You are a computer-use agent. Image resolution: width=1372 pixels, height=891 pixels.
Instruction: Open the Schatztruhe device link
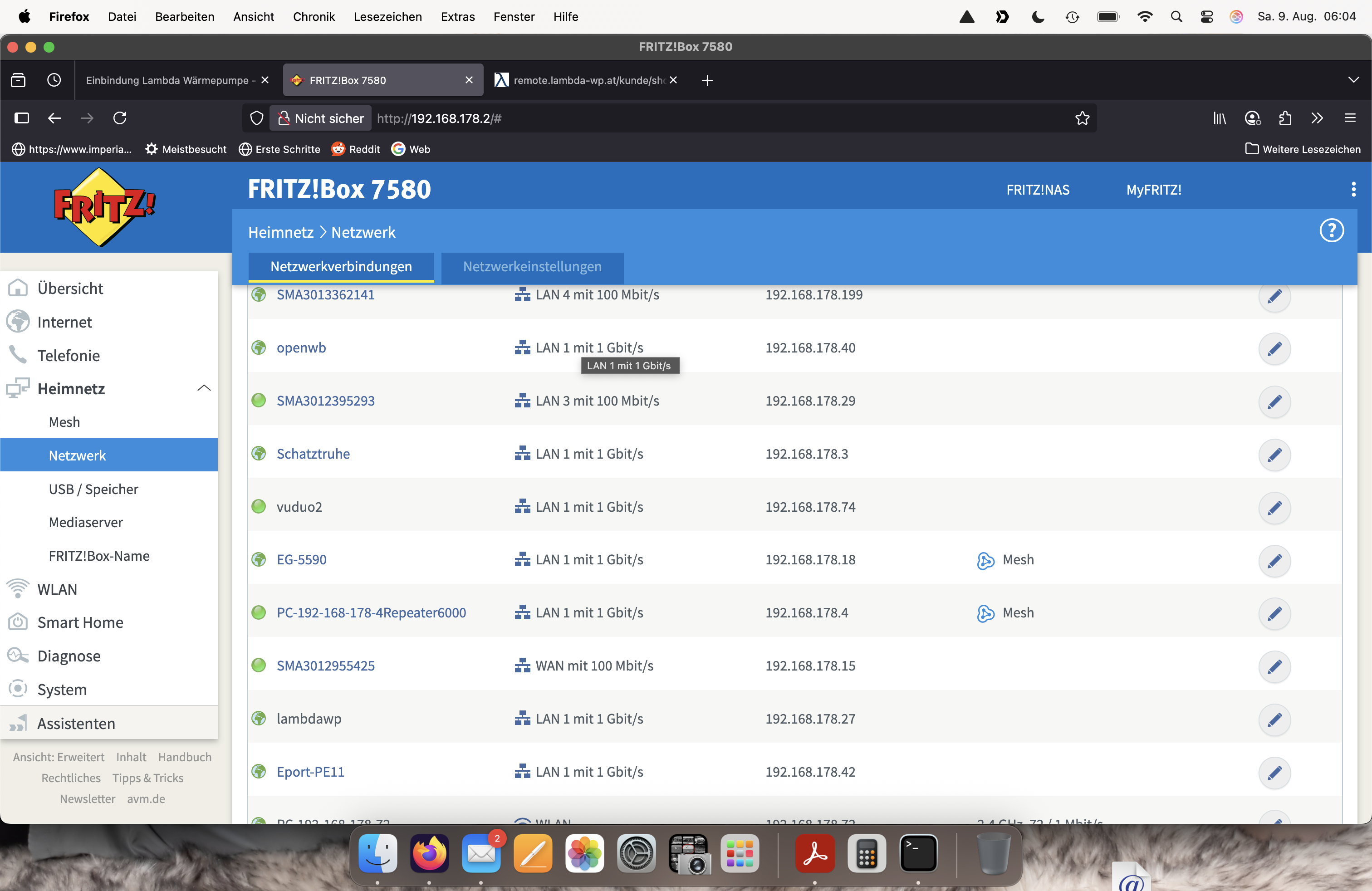tap(313, 454)
